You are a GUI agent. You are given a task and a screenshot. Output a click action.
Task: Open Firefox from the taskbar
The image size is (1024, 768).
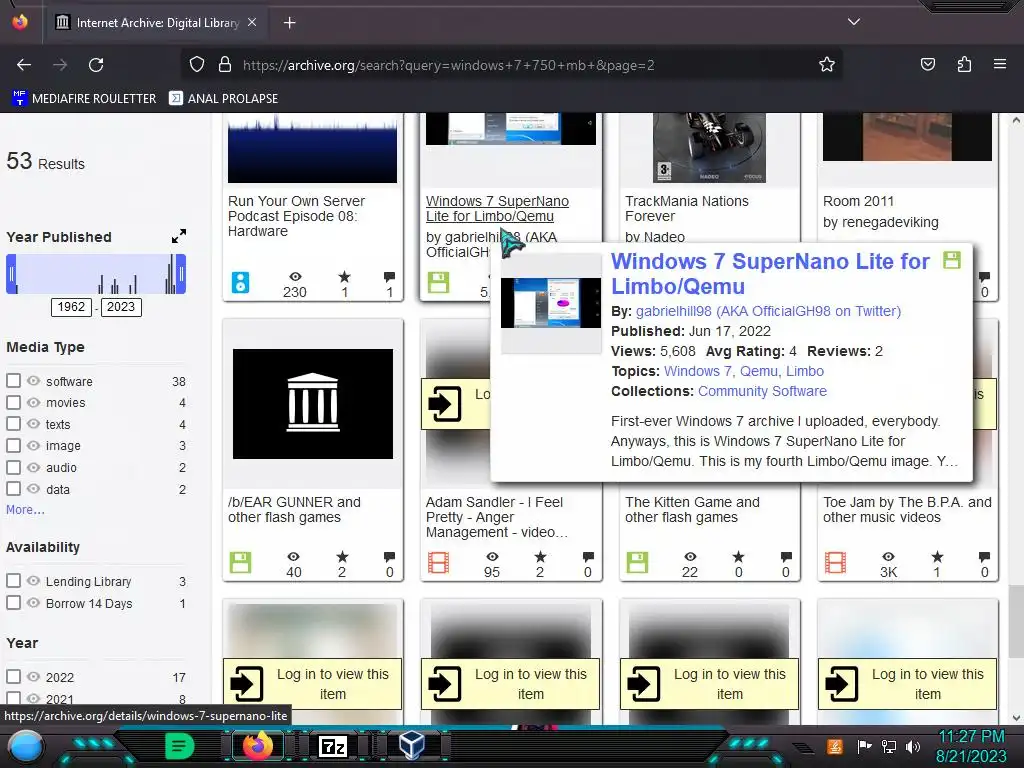pos(257,746)
